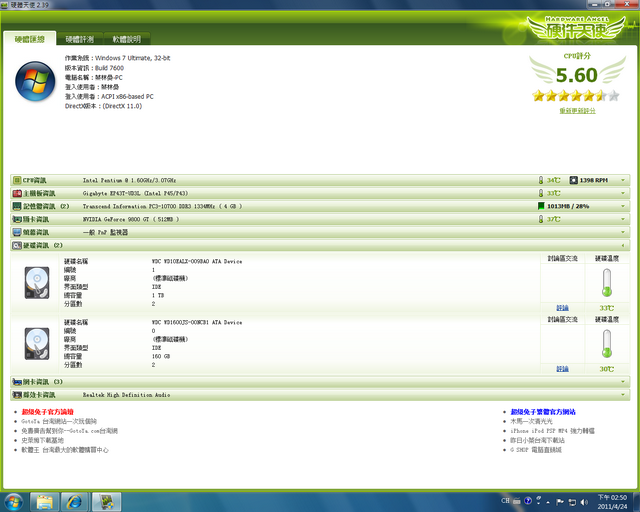Viewport: 640px width, 512px height.
Task: Click the graphics card info row icon
Action: [17, 219]
